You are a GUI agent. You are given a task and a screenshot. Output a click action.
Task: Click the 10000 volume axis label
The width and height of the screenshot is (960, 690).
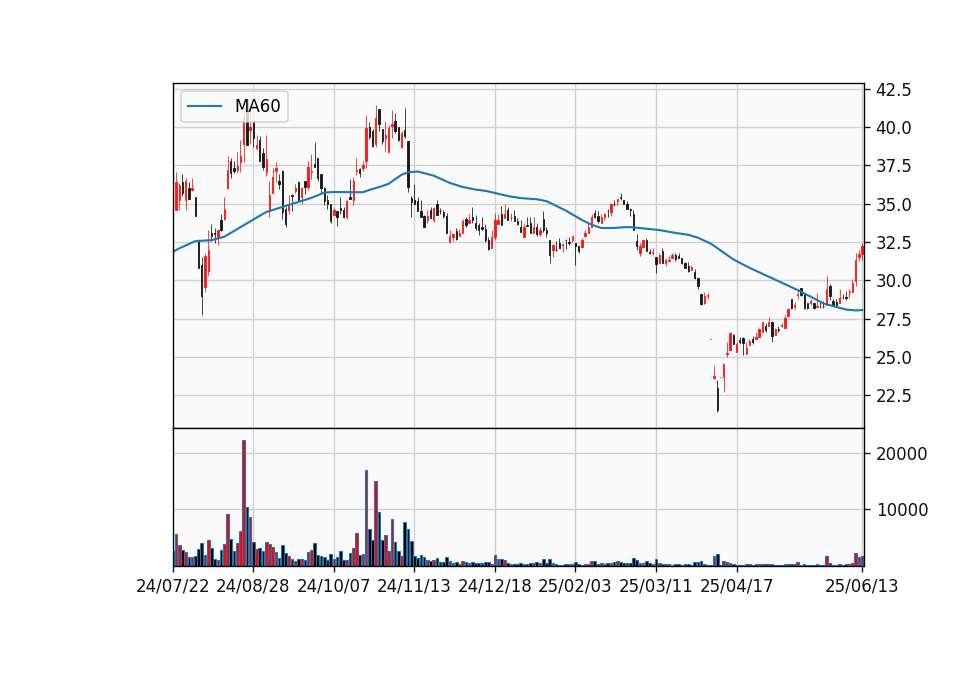tap(902, 510)
